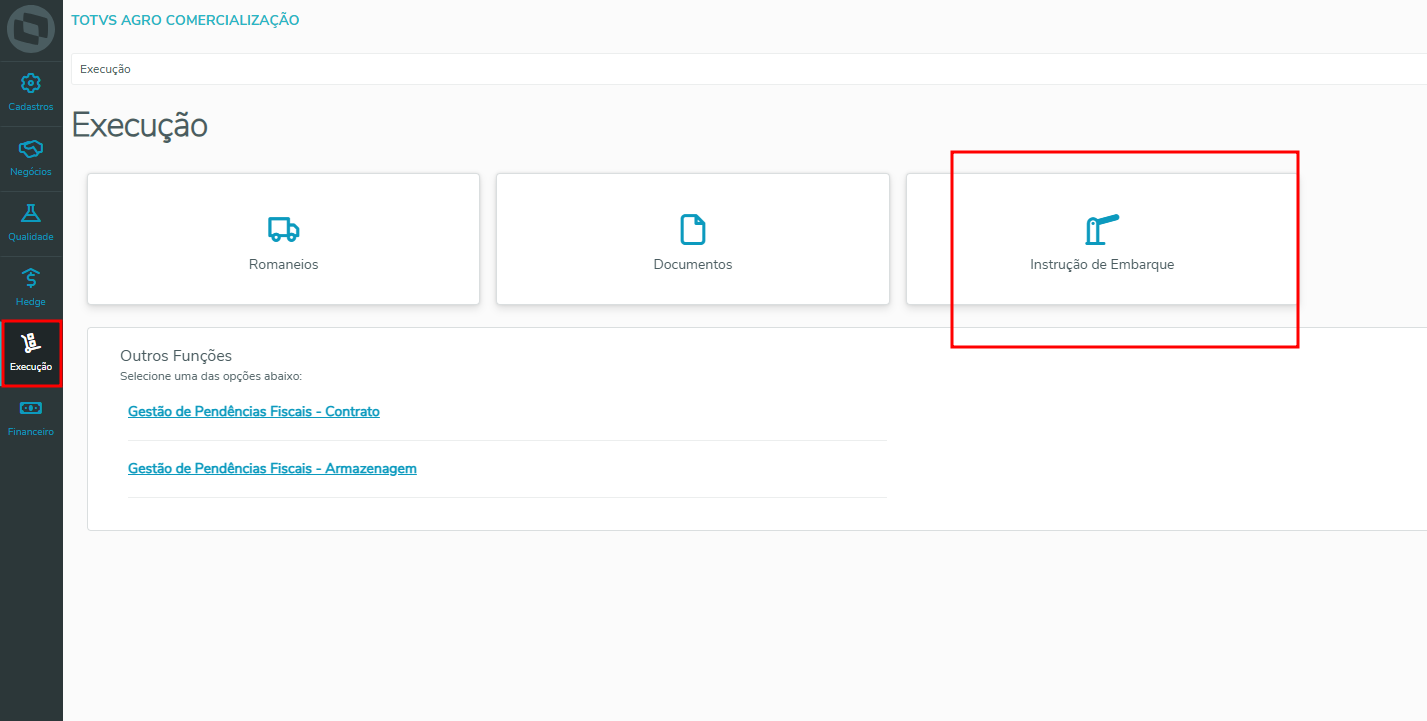This screenshot has width=1427, height=721.
Task: Click 'Selecione uma das opções abaixo:' text
Action: 211,377
